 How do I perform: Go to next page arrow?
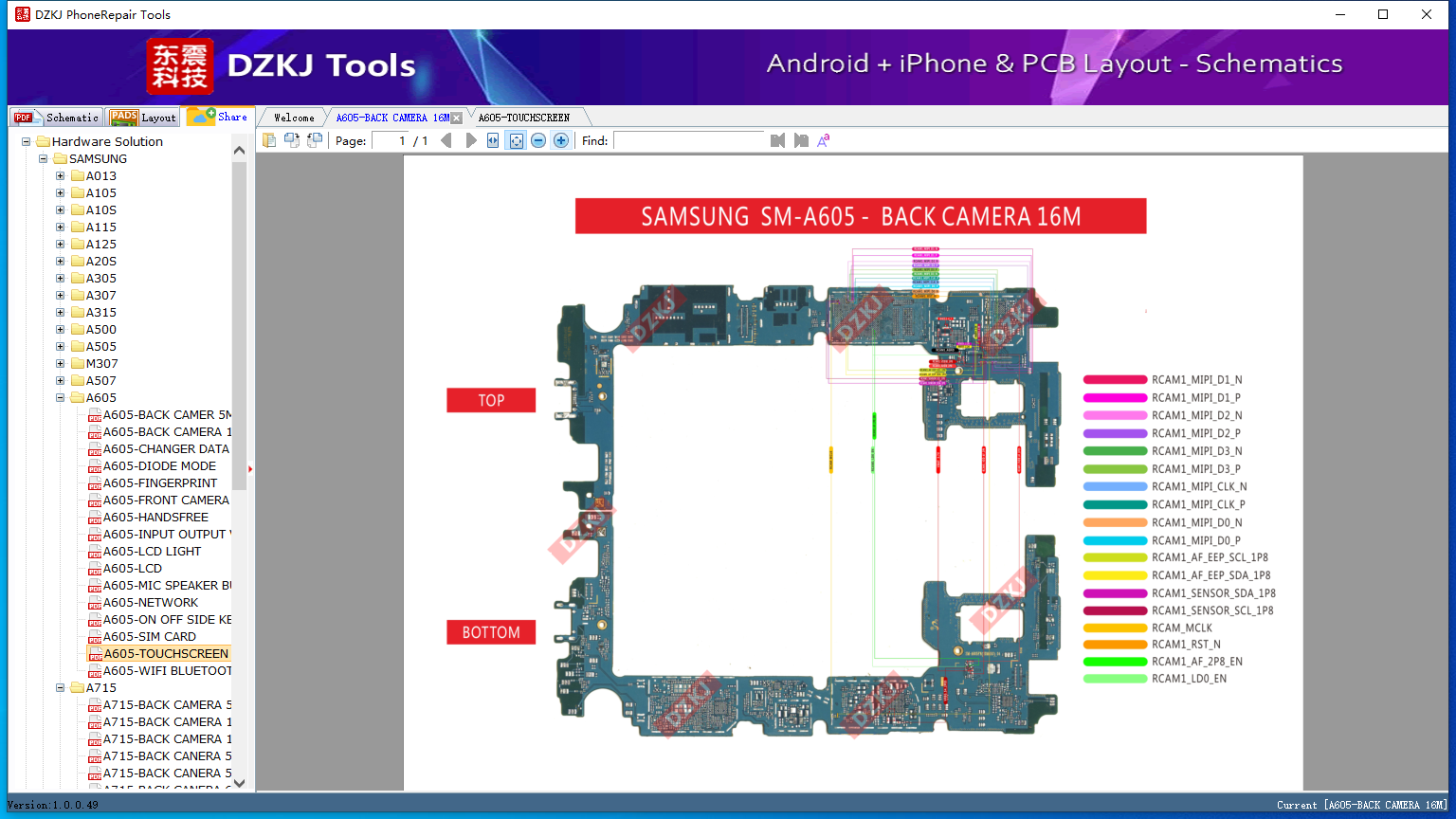(x=471, y=140)
